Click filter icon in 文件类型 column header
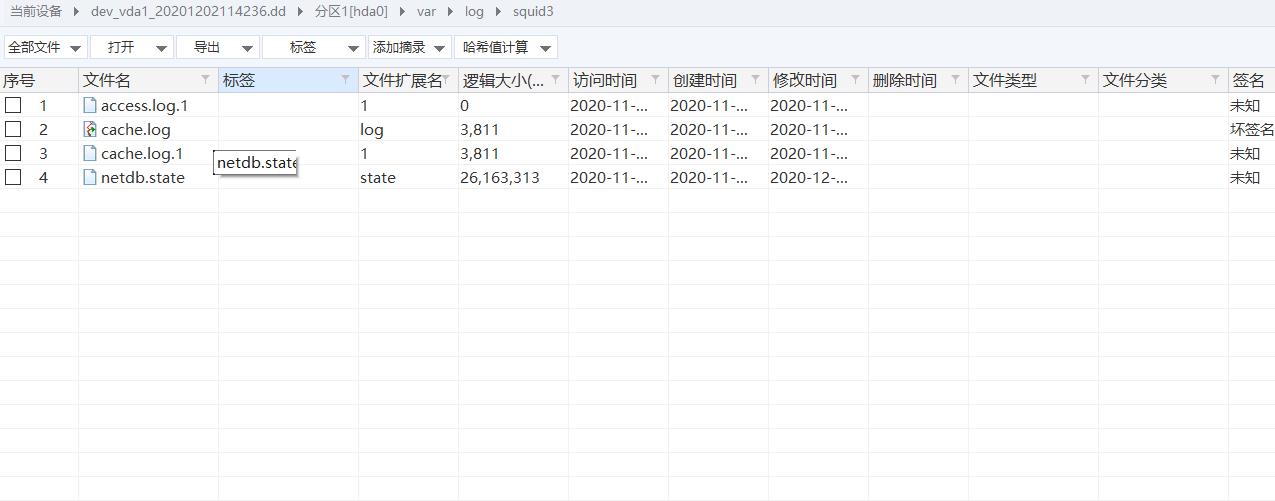This screenshot has width=1275, height=501. point(1085,80)
